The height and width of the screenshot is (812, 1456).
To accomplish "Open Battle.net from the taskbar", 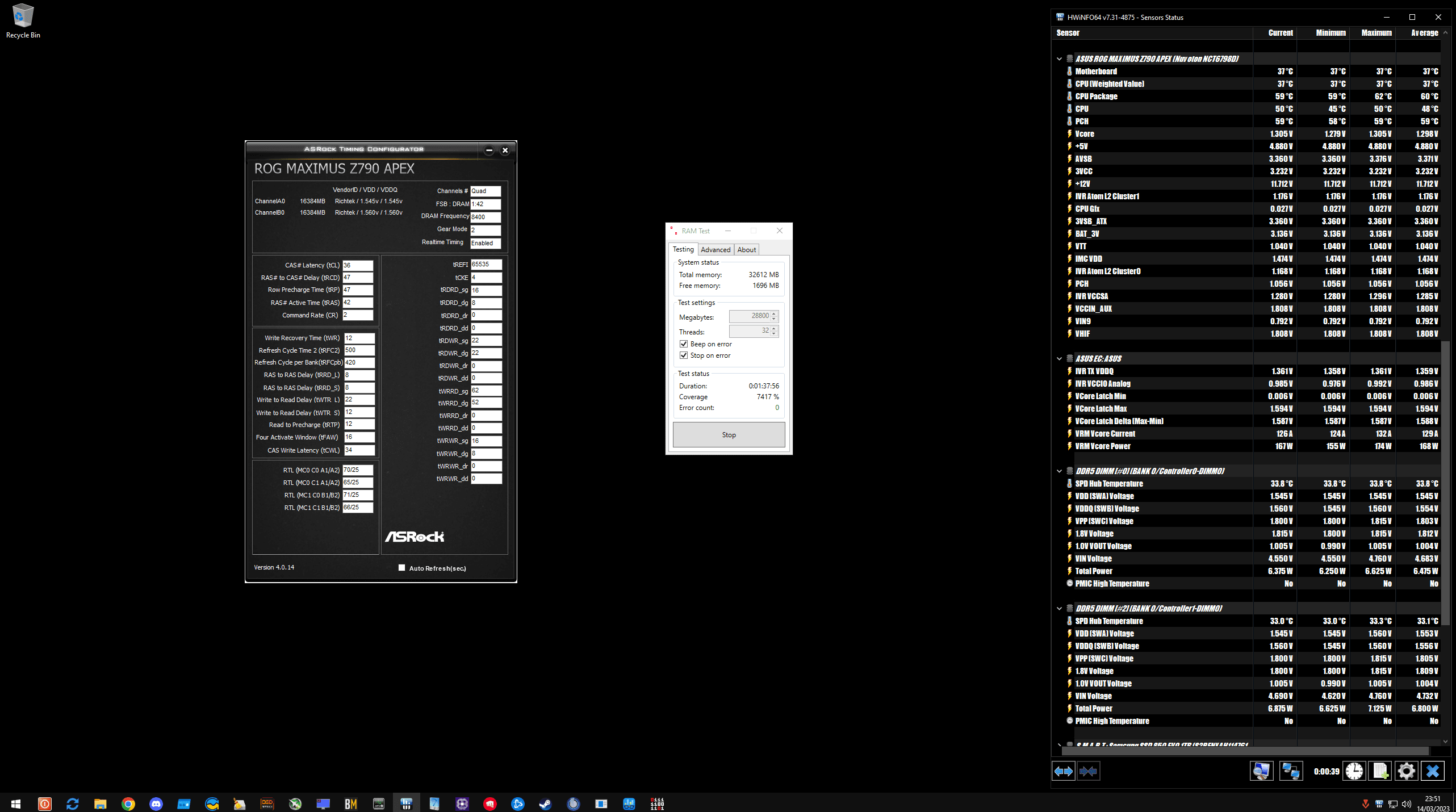I will (518, 803).
